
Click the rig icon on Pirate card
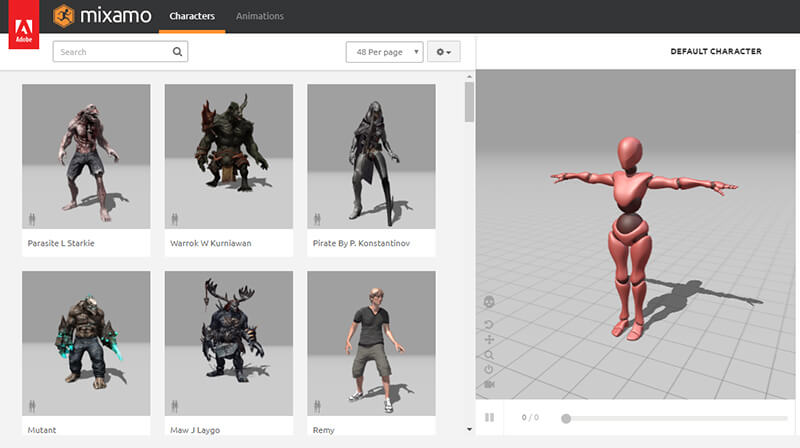(x=317, y=219)
